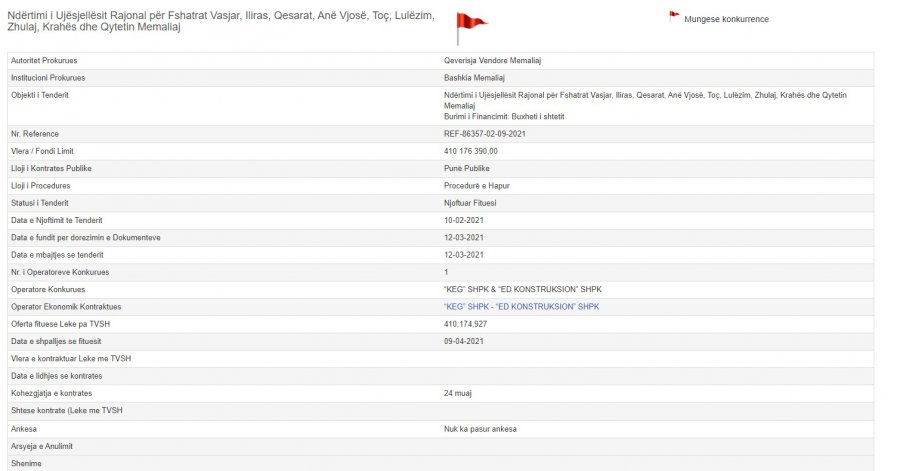The height and width of the screenshot is (471, 900).
Task: Select the Objekti i Tenderit label
Action: 40,95
